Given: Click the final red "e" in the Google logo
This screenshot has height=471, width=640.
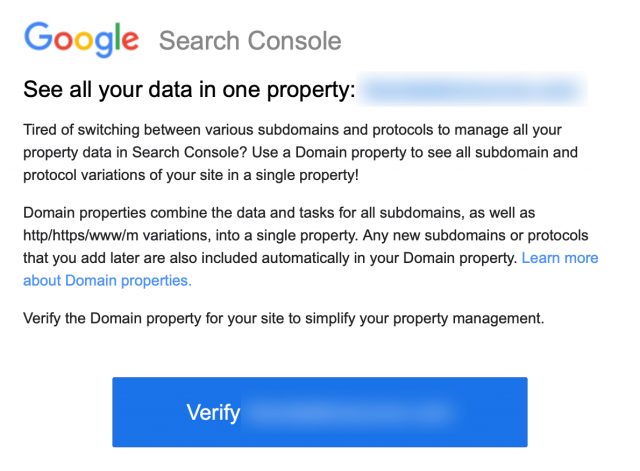Looking at the screenshot, I should 131,41.
